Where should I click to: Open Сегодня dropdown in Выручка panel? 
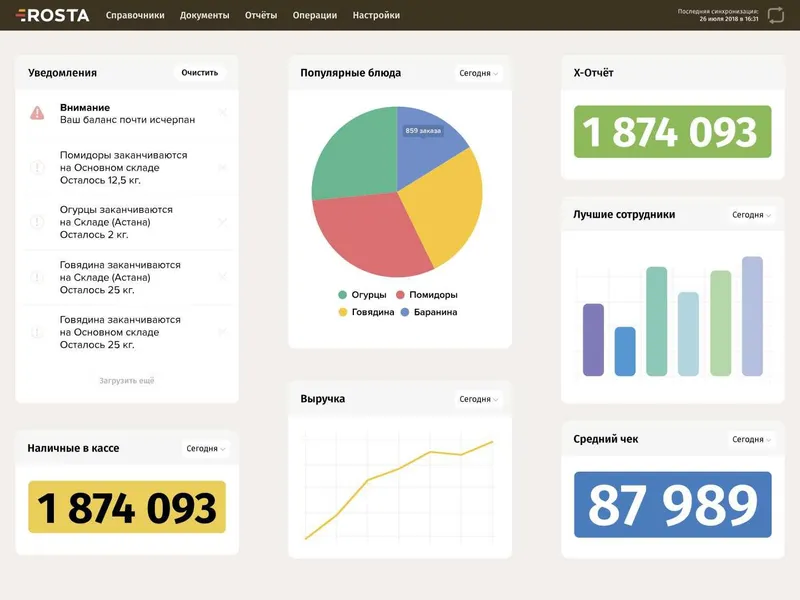[x=478, y=399]
